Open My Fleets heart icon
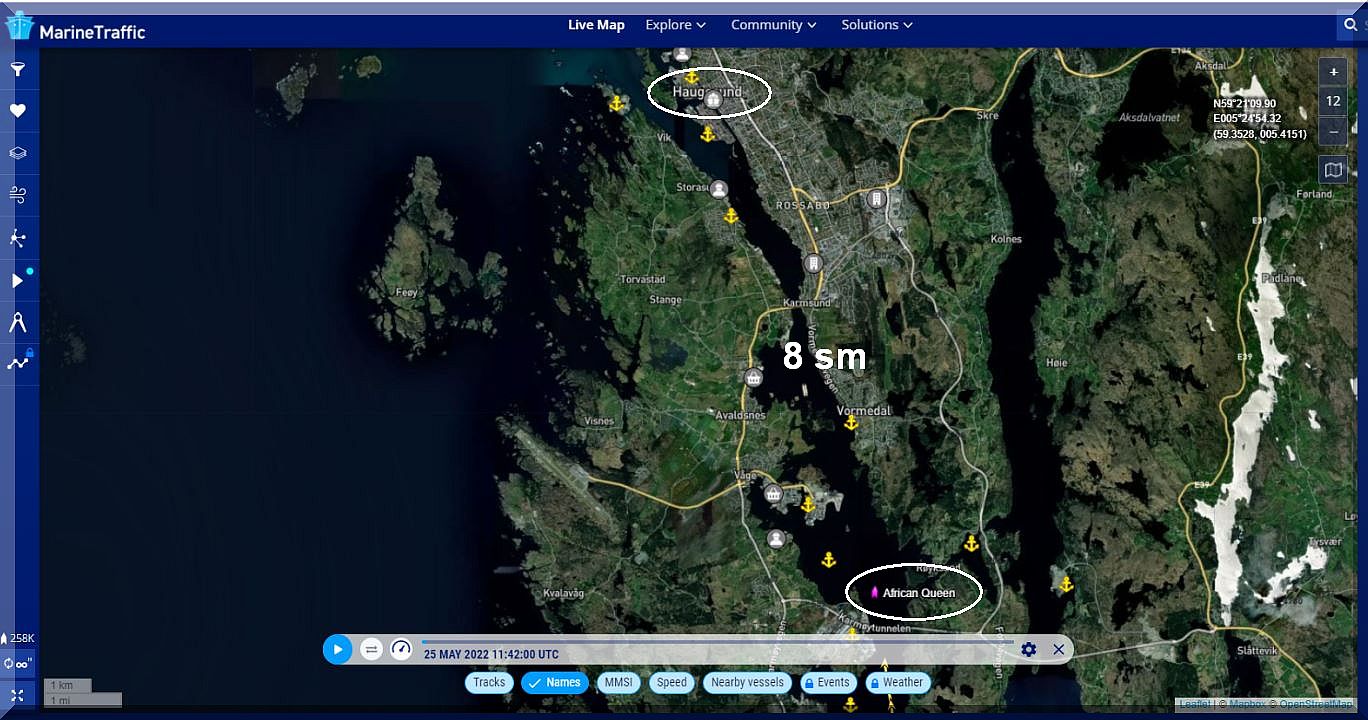Viewport: 1368px width, 720px height. (x=17, y=111)
